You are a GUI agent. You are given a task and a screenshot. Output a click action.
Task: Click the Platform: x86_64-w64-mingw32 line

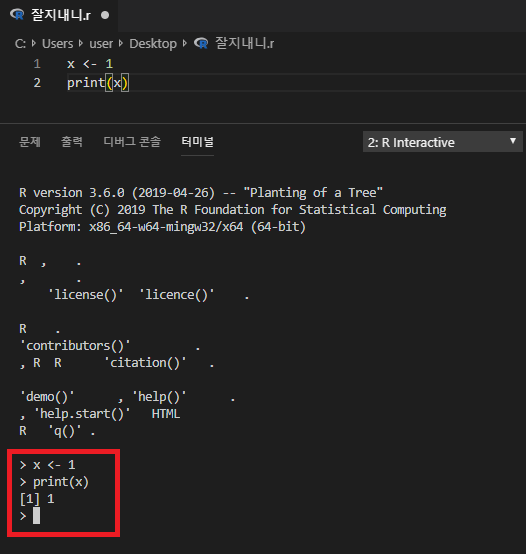coord(162,227)
